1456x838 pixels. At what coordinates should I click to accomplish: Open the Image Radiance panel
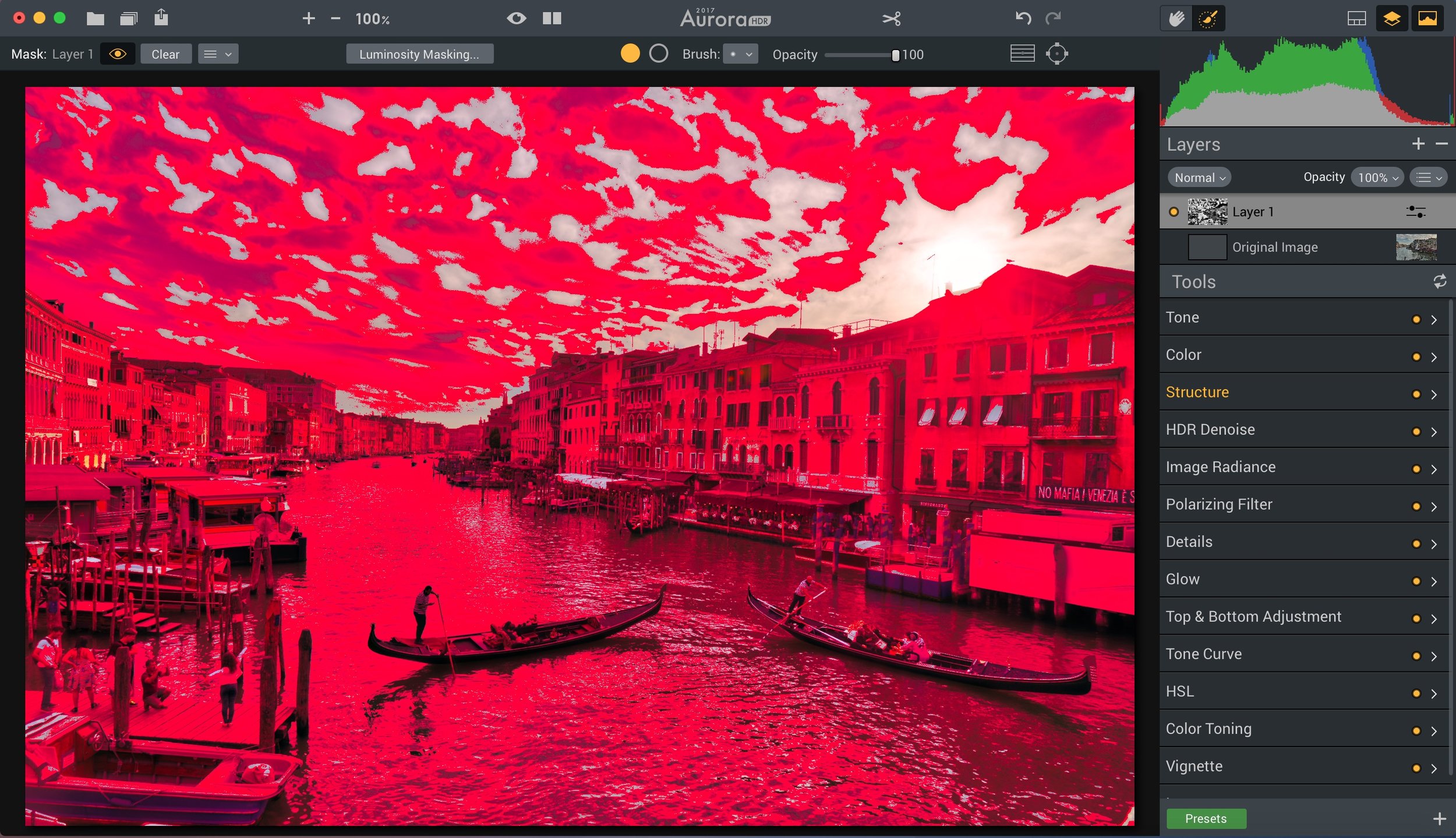point(1303,467)
